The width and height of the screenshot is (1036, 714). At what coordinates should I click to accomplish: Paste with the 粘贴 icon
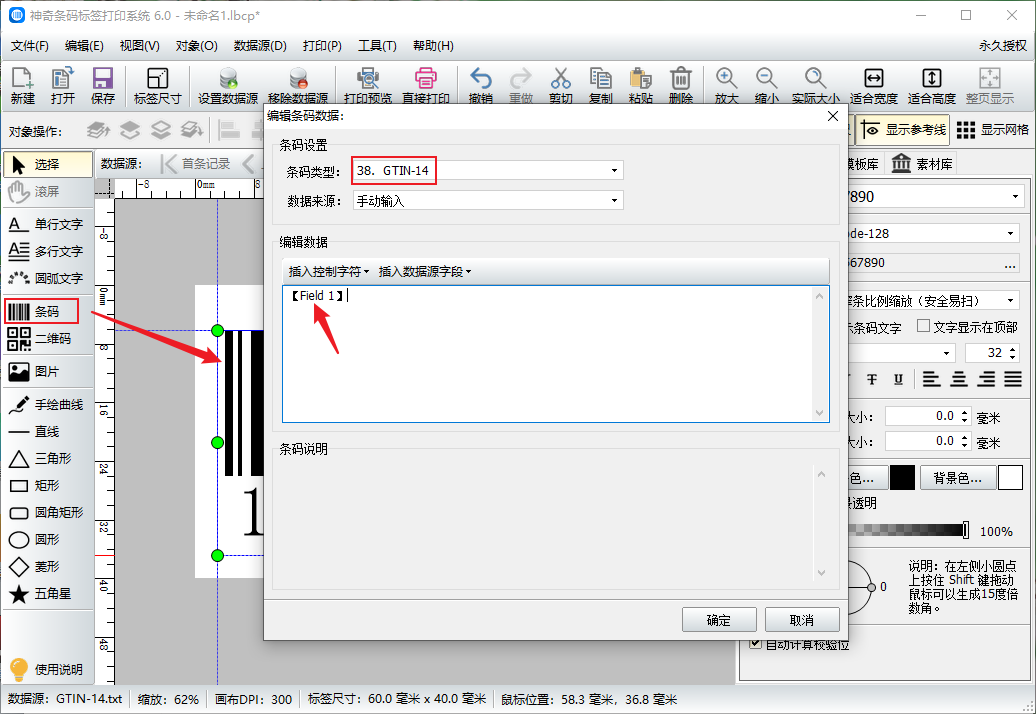click(x=641, y=85)
